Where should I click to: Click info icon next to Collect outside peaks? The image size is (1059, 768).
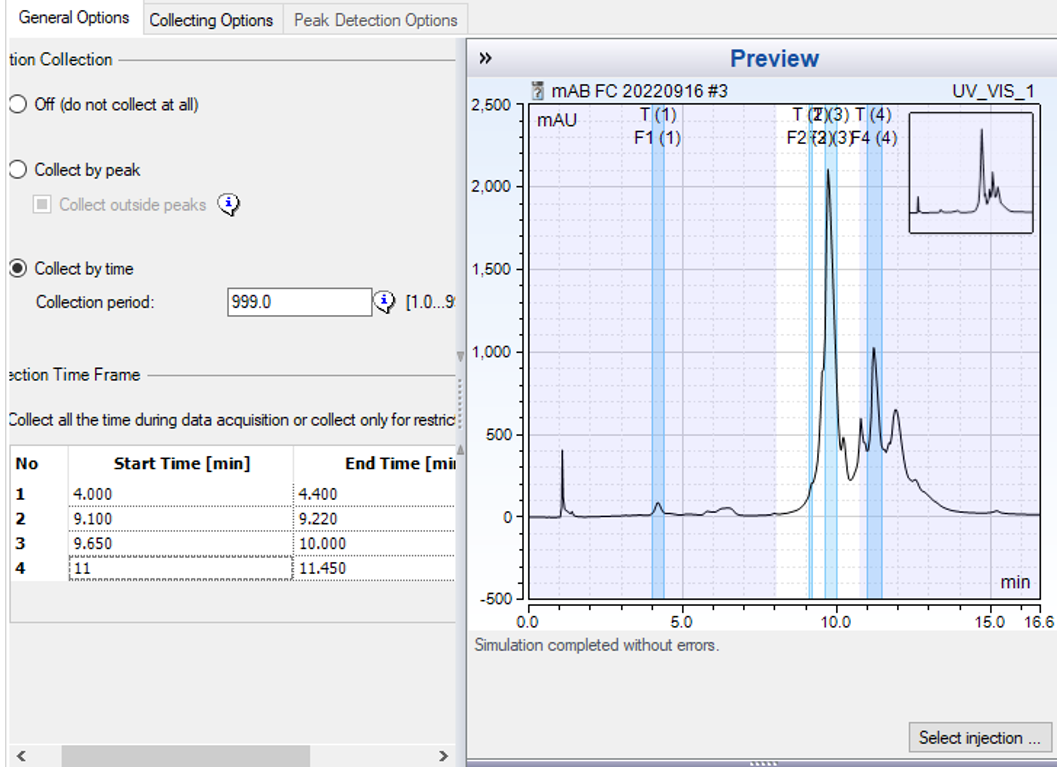point(229,205)
